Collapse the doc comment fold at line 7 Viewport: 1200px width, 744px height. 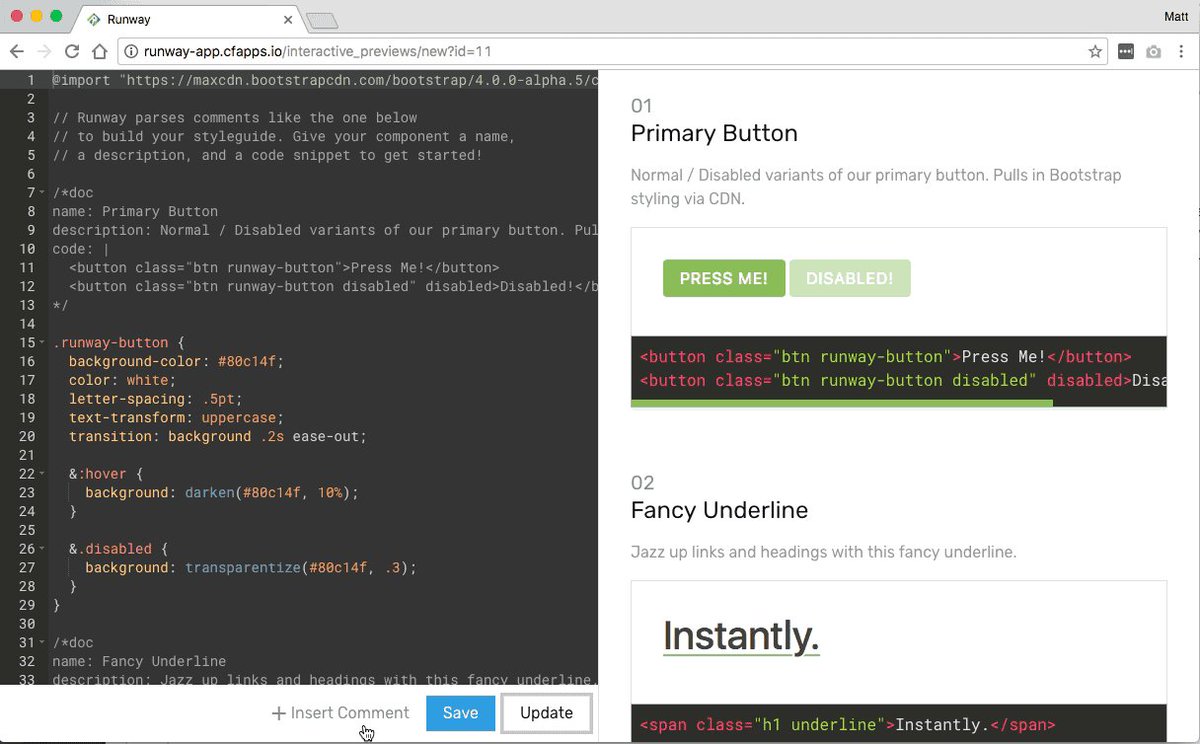tap(41, 192)
